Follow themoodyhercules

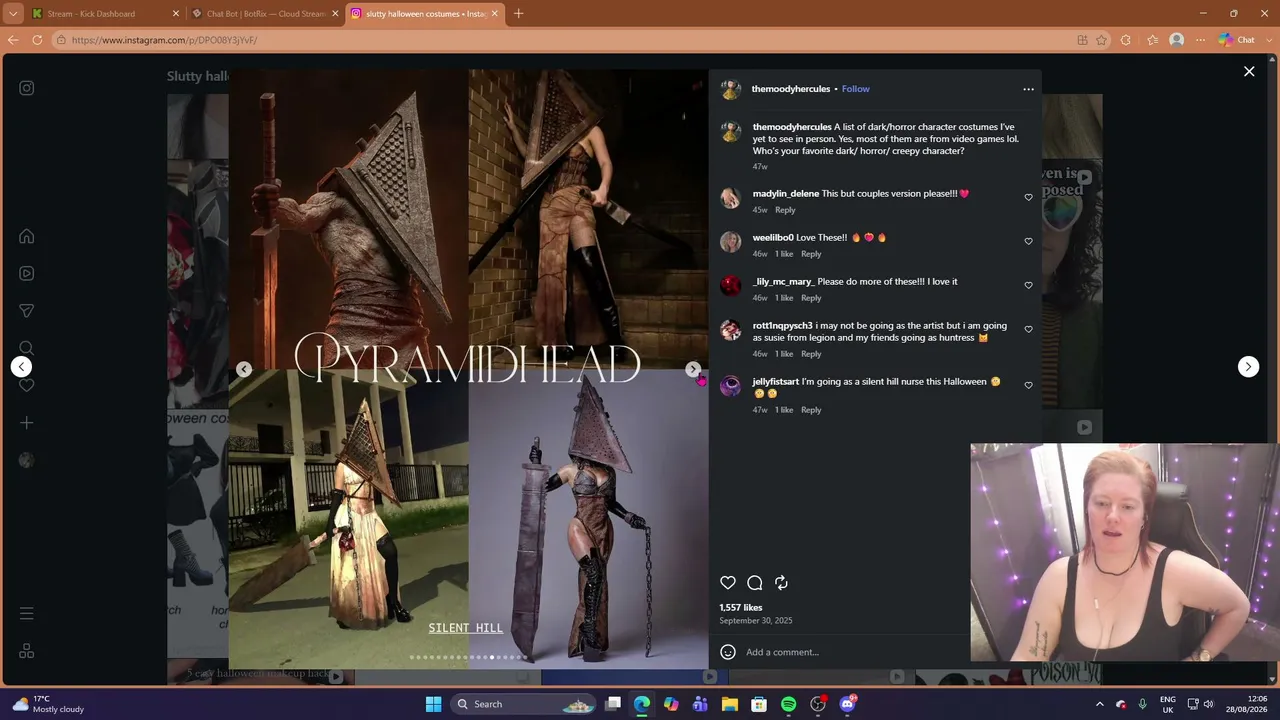point(855,89)
